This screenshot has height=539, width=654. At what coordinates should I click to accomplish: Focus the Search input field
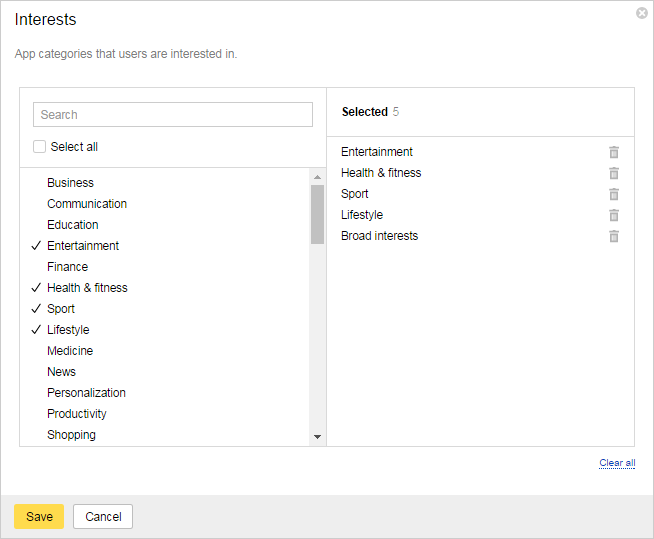(173, 114)
